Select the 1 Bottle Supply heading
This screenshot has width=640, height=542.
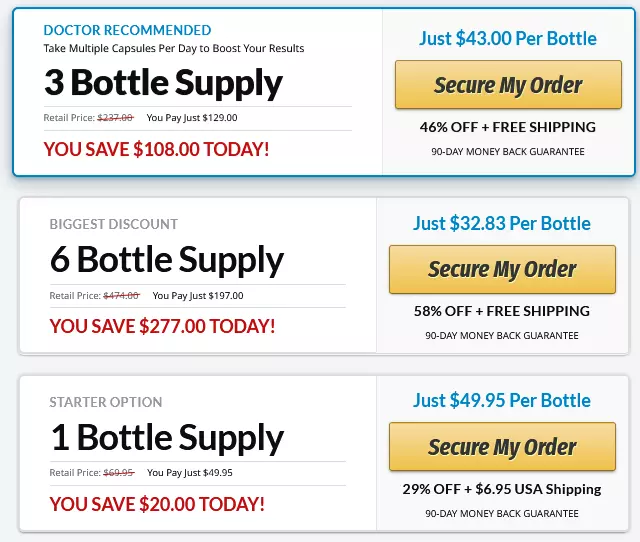(167, 438)
